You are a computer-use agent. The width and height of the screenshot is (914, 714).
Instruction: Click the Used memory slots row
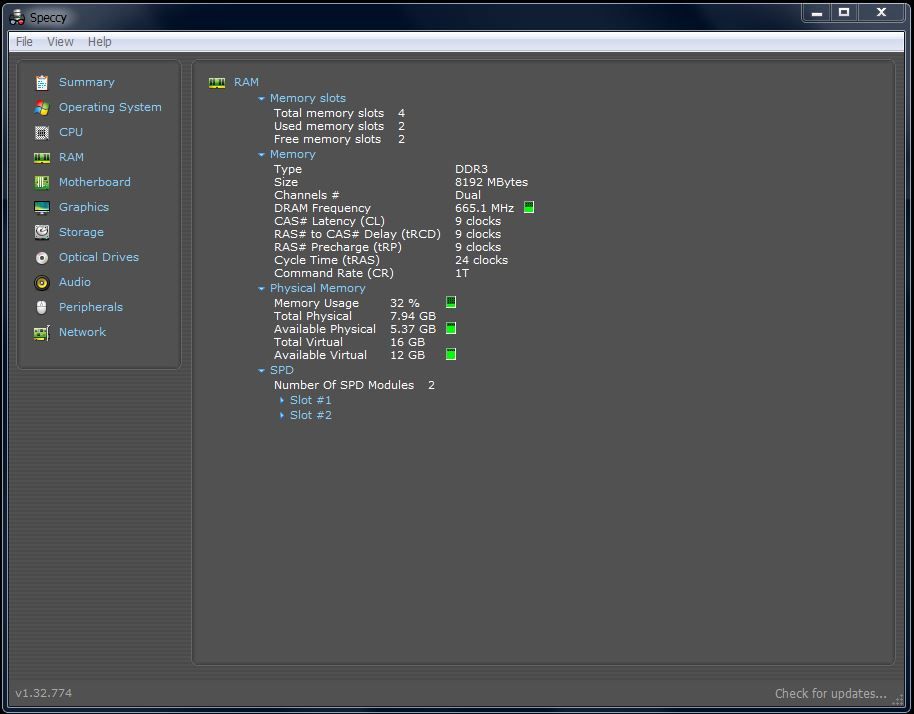click(339, 126)
